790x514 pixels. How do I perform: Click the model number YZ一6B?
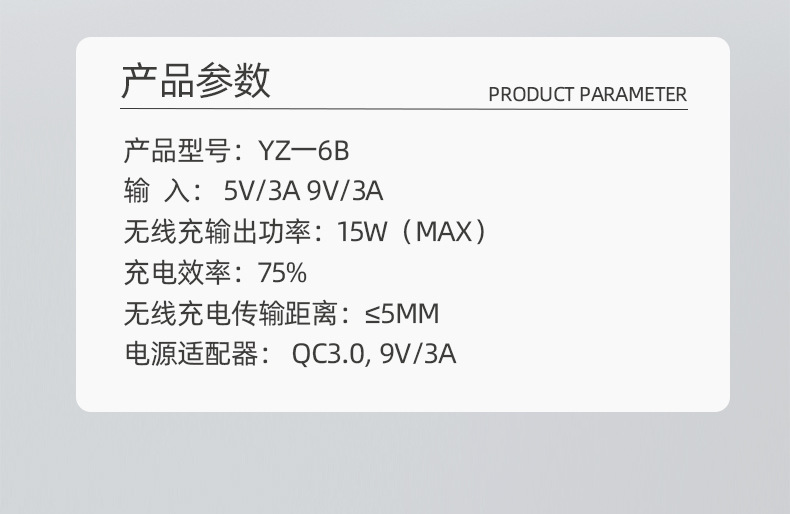pyautogui.click(x=304, y=151)
